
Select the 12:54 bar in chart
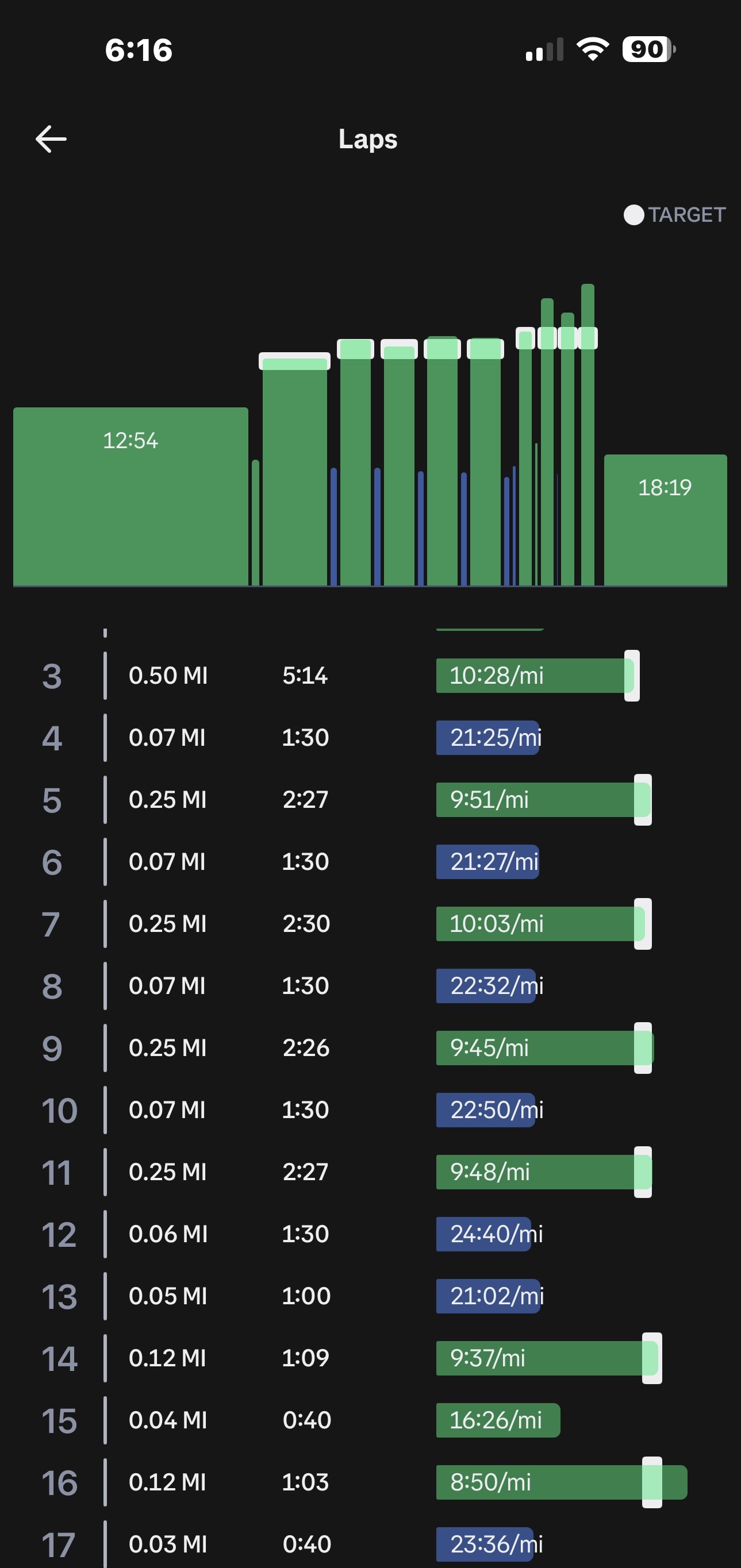tap(130, 496)
